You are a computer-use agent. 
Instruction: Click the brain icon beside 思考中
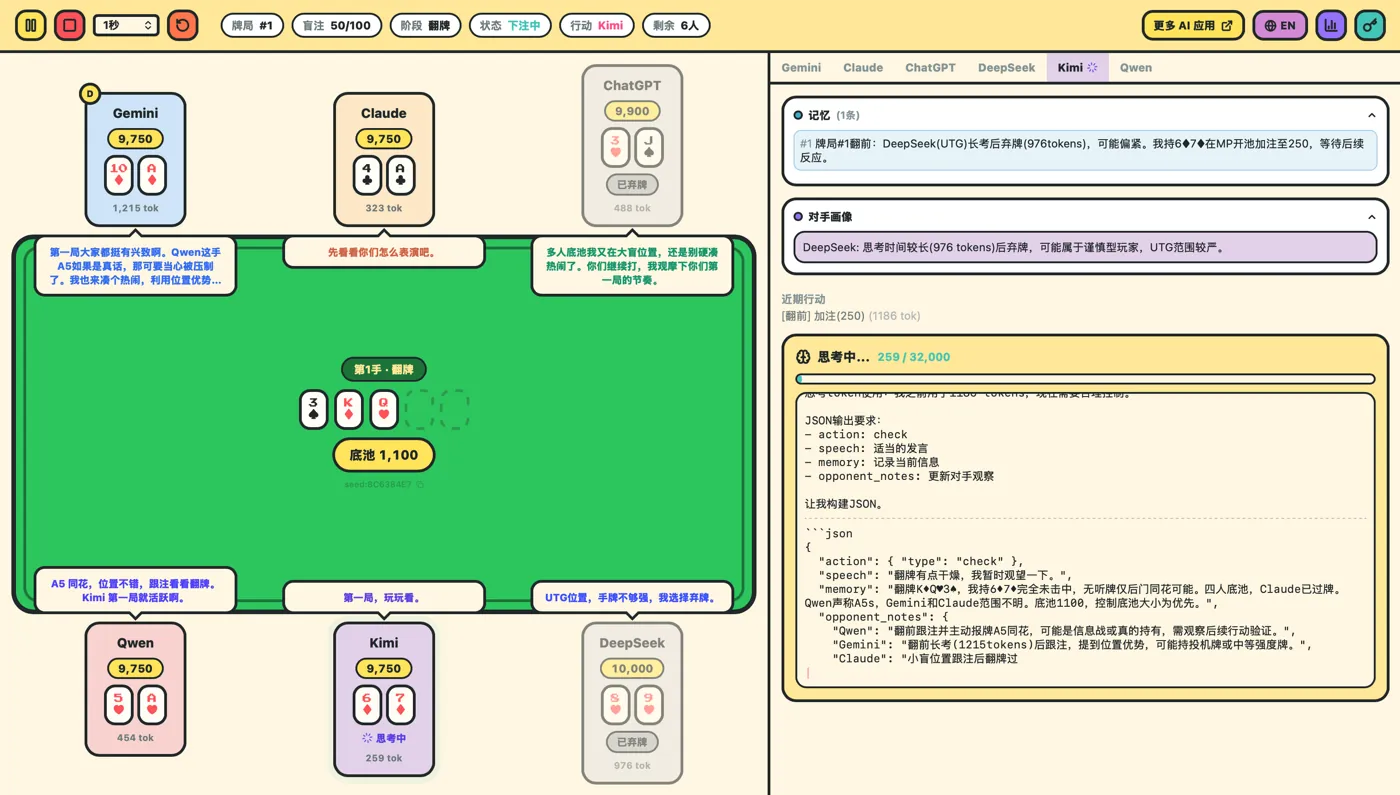[x=803, y=357]
